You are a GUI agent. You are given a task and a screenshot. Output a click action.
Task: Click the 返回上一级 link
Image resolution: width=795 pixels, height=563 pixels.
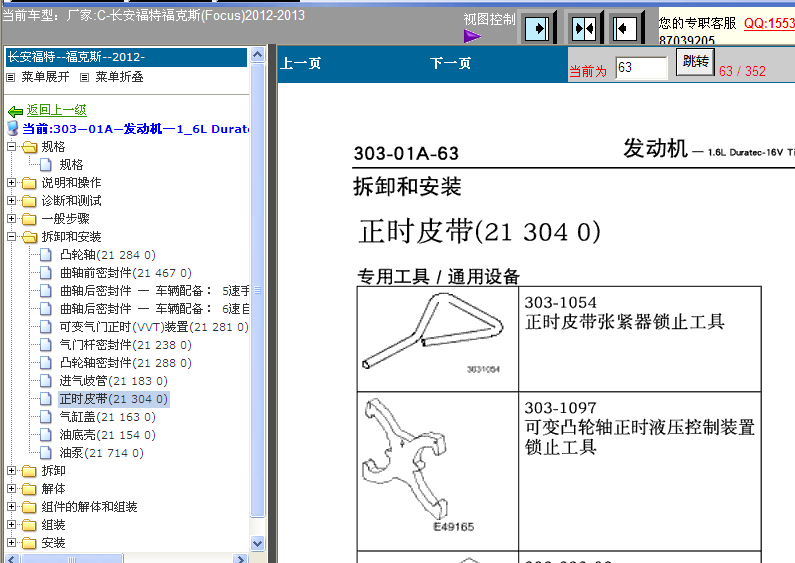click(x=56, y=110)
